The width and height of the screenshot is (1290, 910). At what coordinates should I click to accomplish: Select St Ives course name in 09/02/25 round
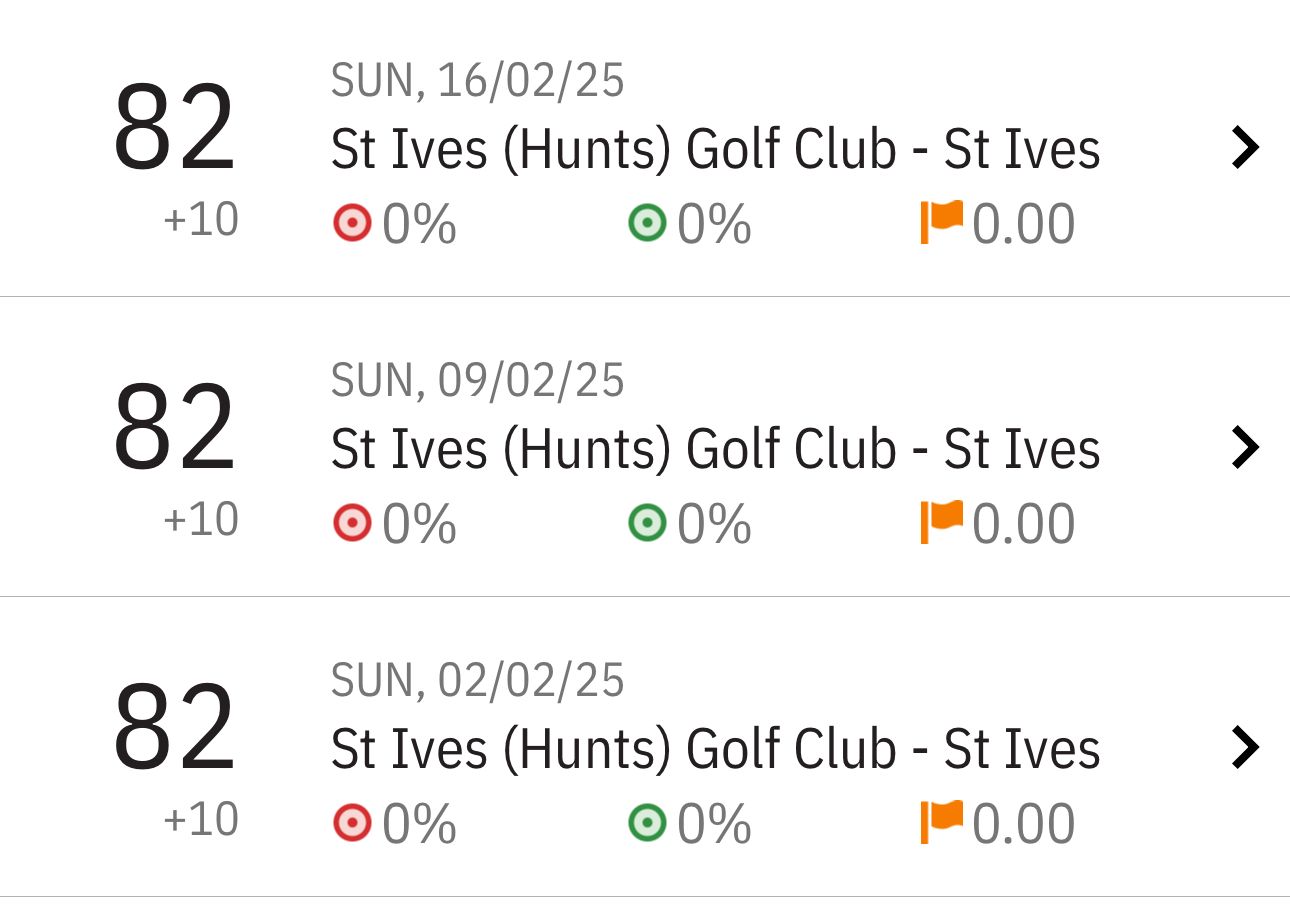click(715, 449)
